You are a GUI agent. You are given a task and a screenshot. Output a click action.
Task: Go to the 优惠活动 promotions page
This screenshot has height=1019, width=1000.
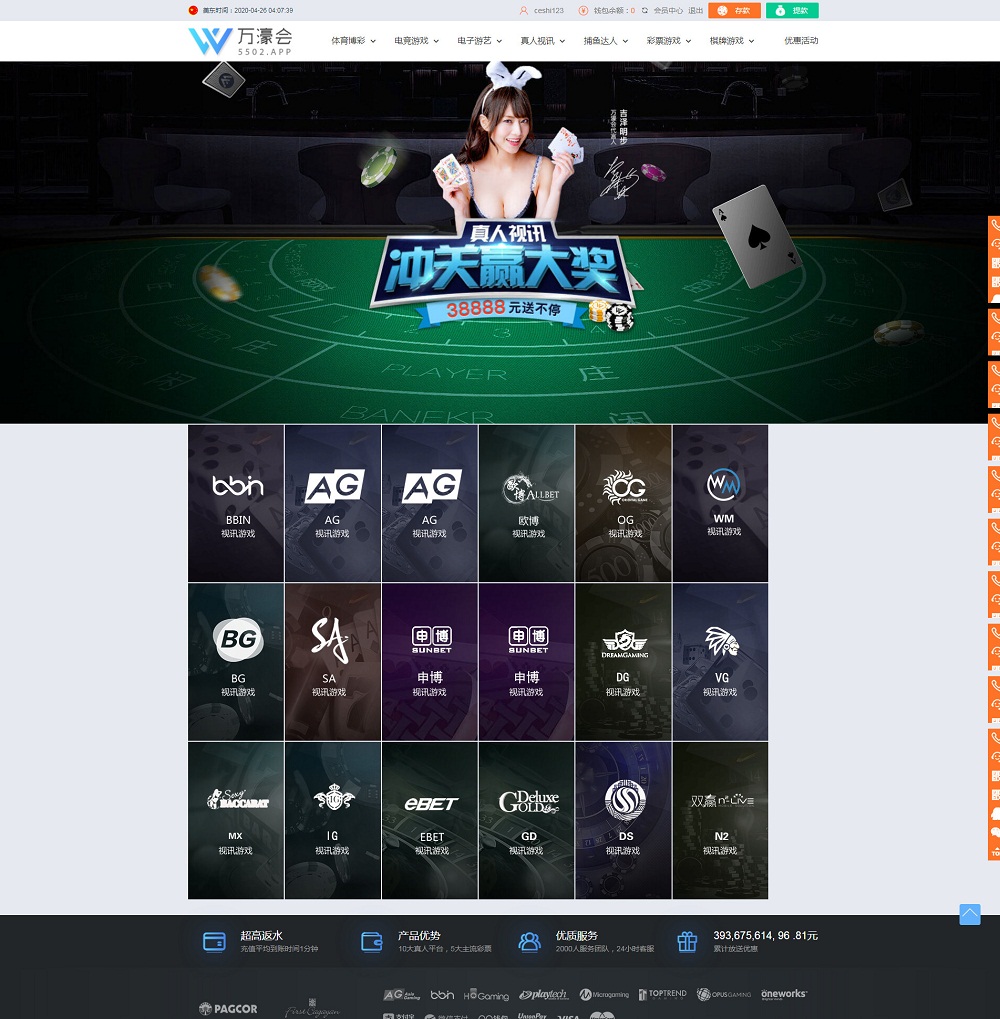[x=801, y=41]
